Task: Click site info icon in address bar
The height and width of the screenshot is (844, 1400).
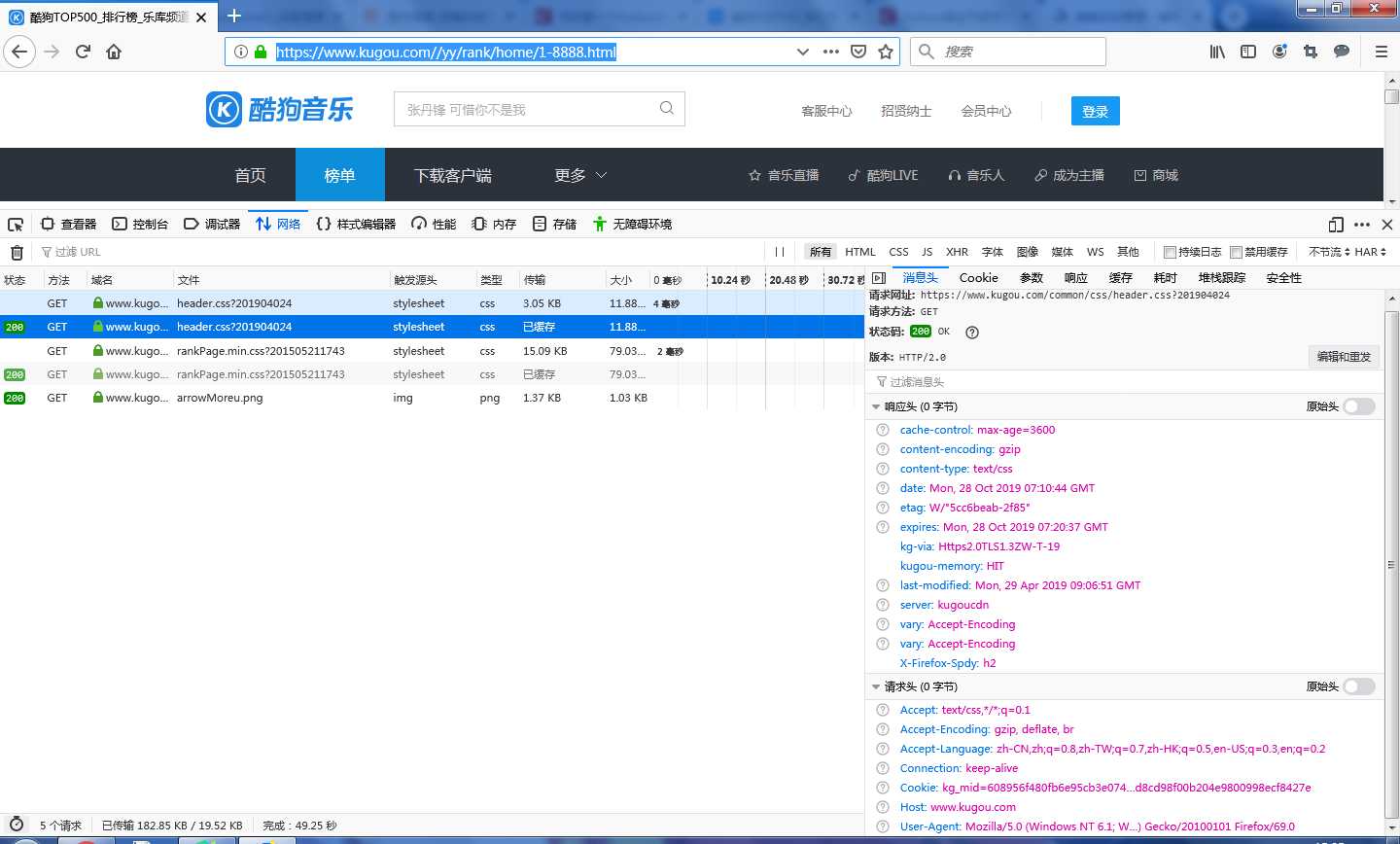Action: tap(241, 52)
